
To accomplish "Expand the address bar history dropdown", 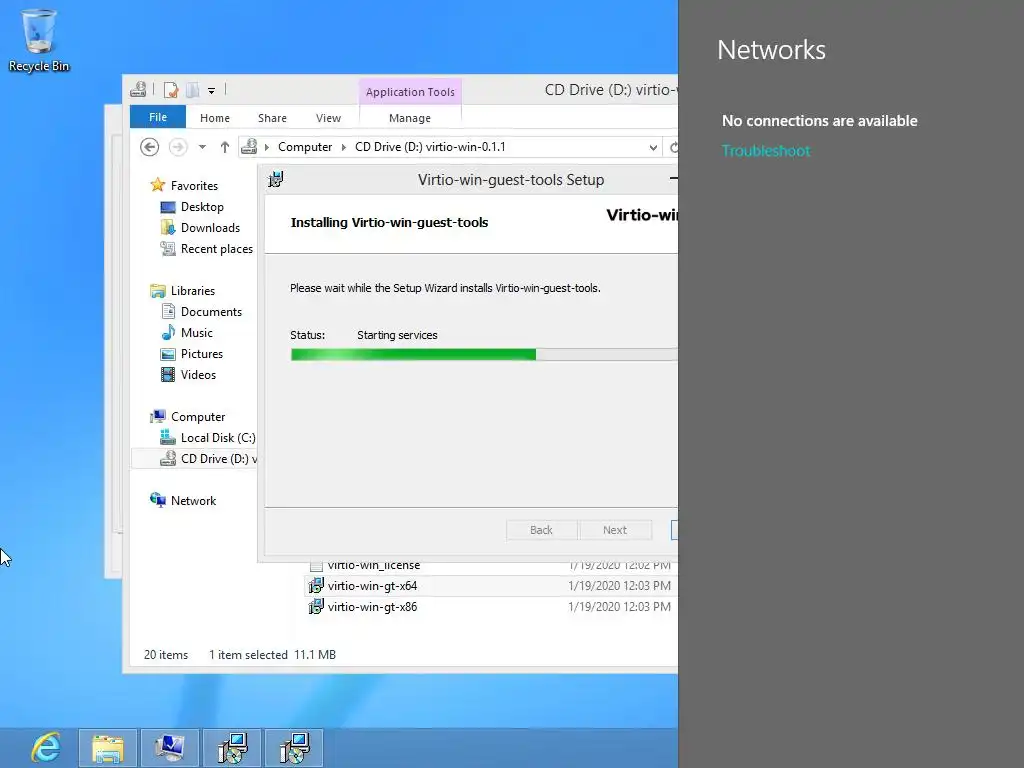I will pyautogui.click(x=653, y=148).
